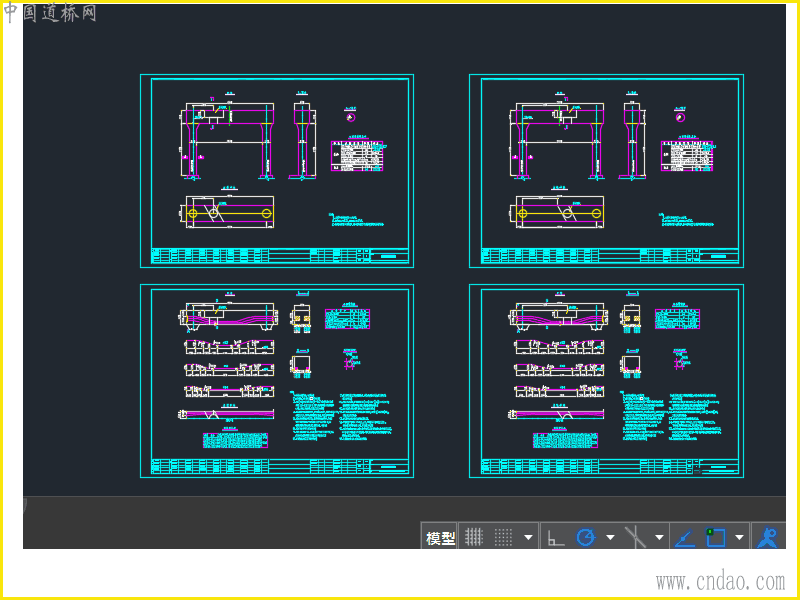Toggle object snap square icon
This screenshot has width=800, height=600.
[715, 537]
